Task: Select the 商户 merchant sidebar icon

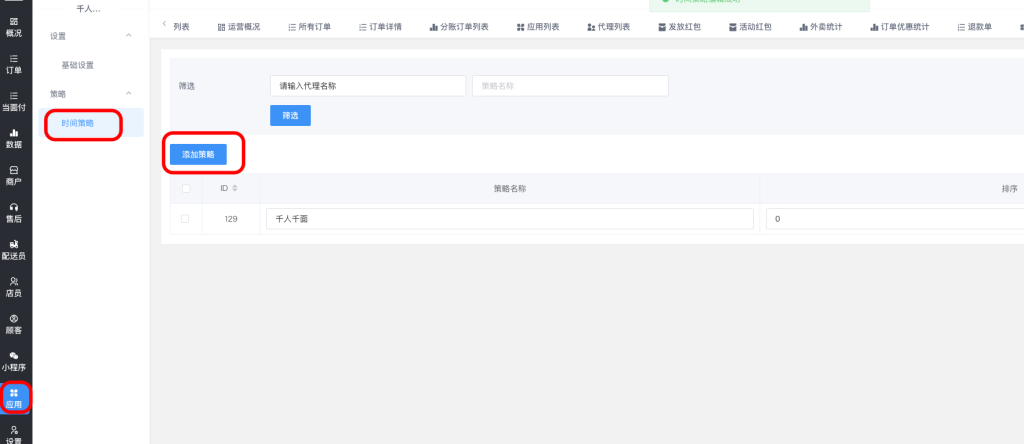Action: point(14,175)
